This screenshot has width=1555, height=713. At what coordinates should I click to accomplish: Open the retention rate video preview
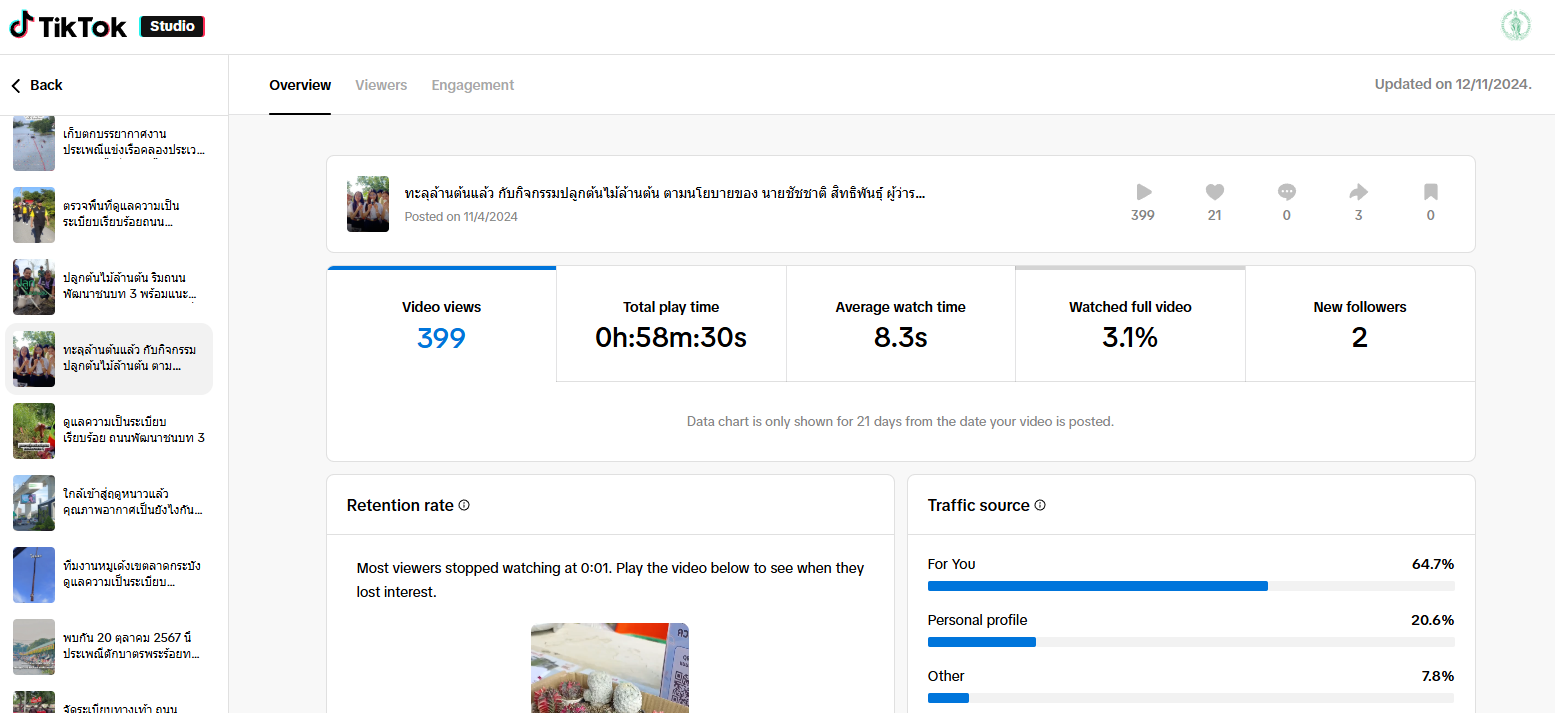click(609, 668)
